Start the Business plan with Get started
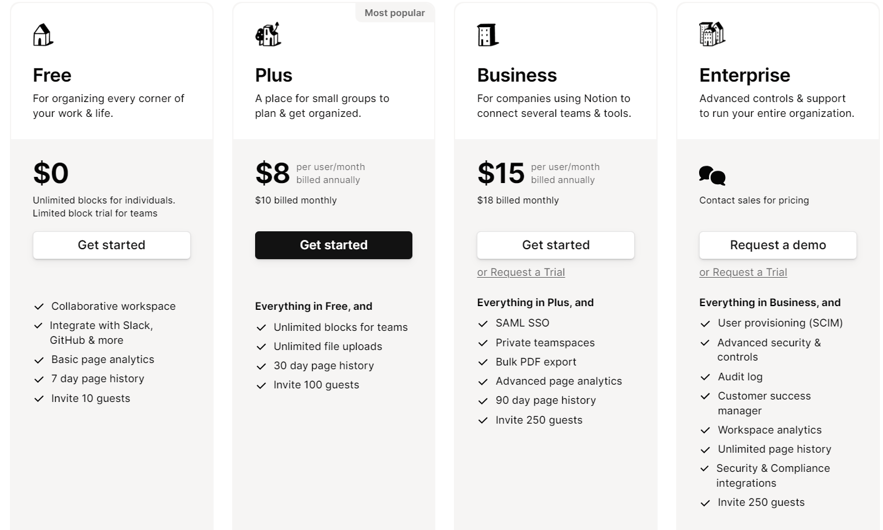The width and height of the screenshot is (883, 530). (555, 245)
